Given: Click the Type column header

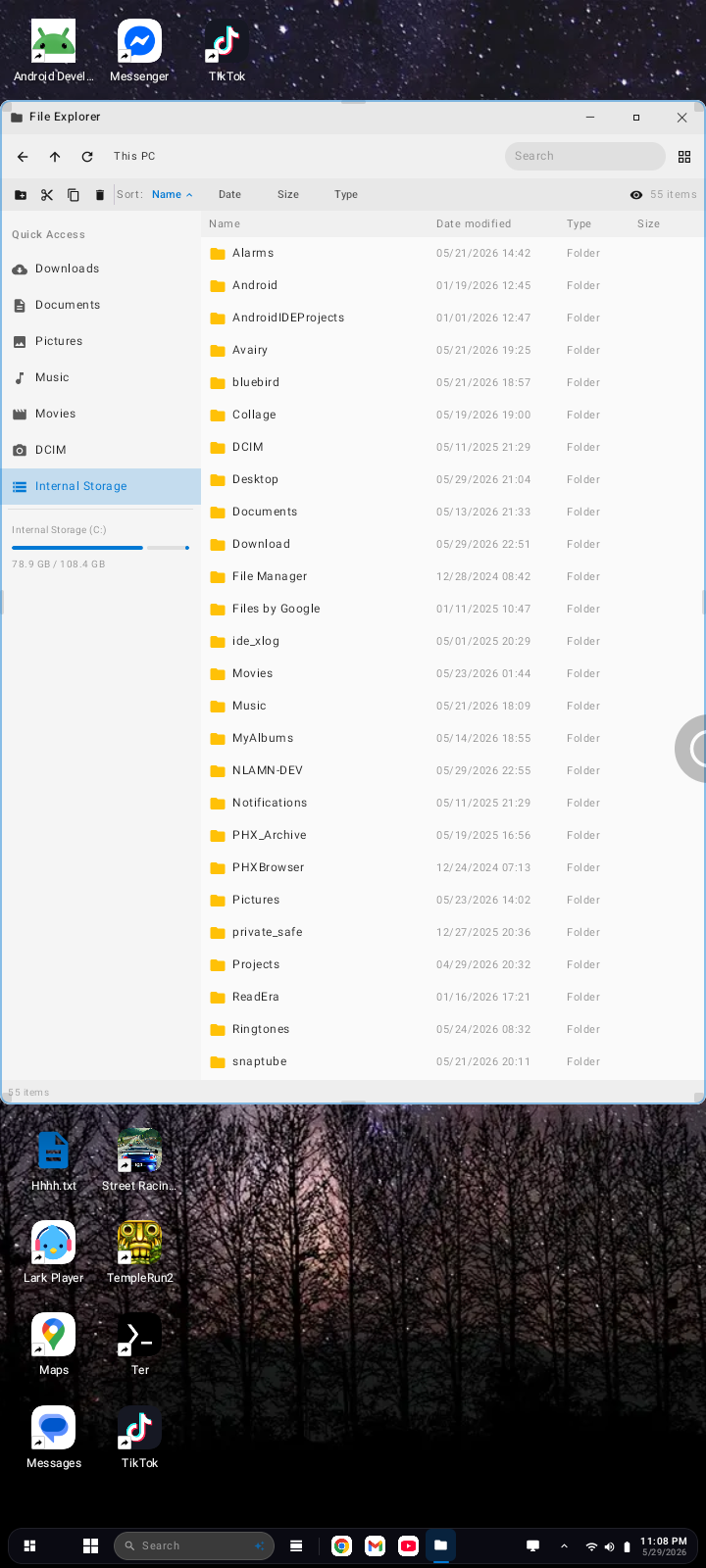Looking at the screenshot, I should (x=579, y=224).
